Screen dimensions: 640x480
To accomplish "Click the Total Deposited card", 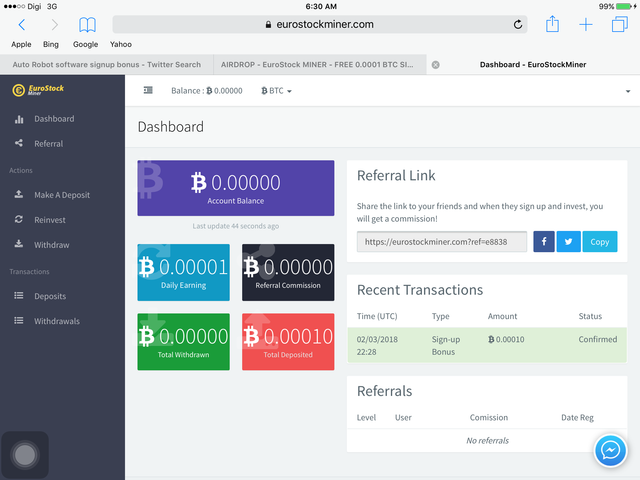I will click(x=288, y=342).
